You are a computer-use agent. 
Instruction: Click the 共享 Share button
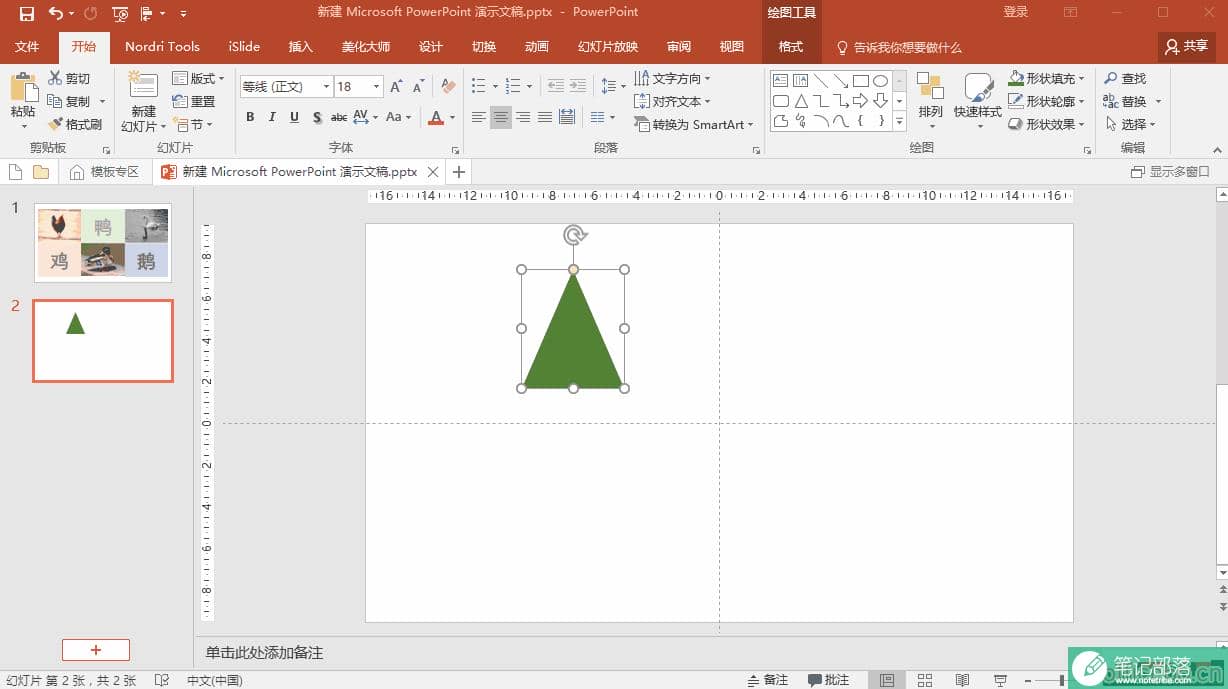pyautogui.click(x=1187, y=46)
